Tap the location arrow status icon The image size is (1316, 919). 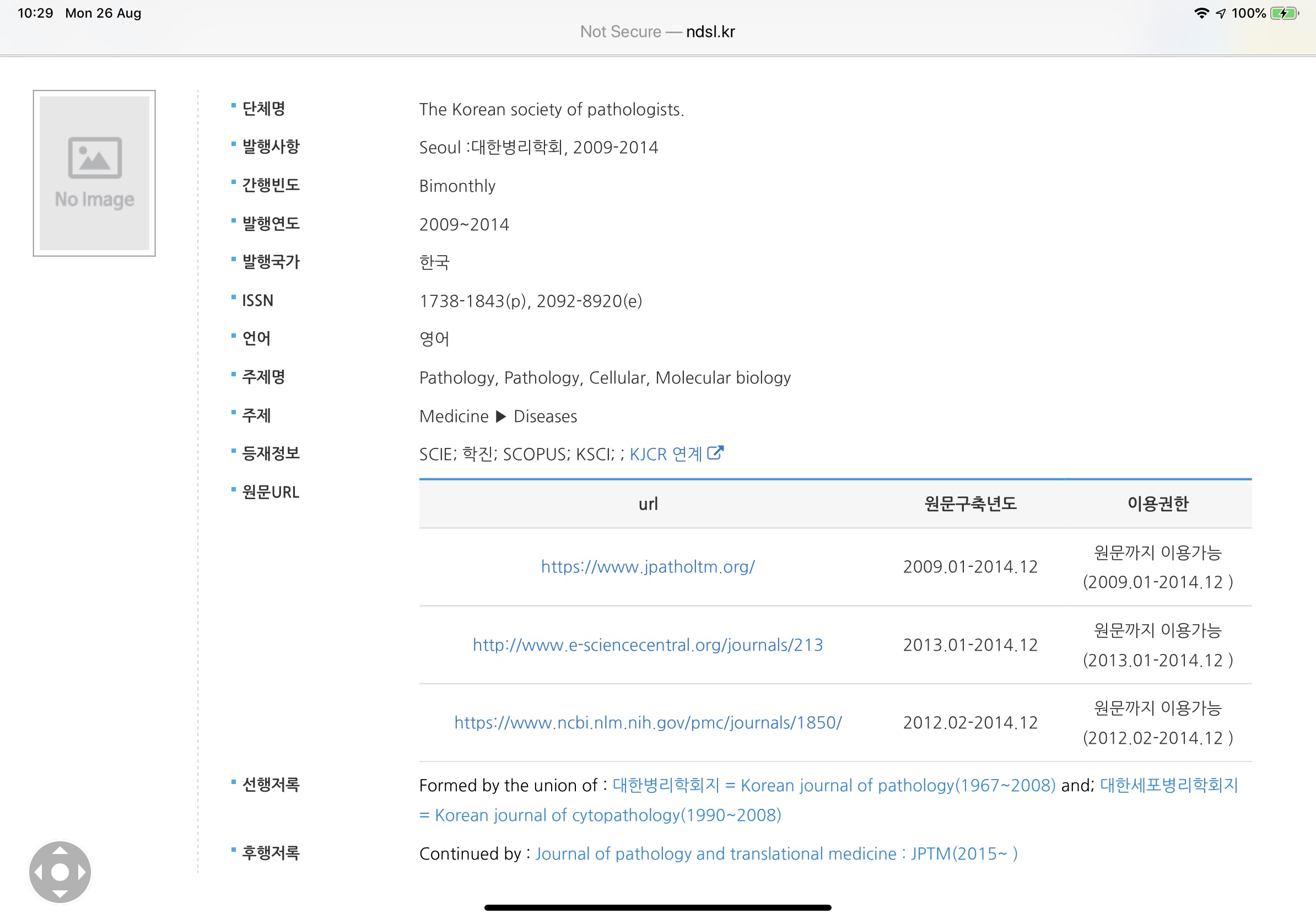point(1220,13)
